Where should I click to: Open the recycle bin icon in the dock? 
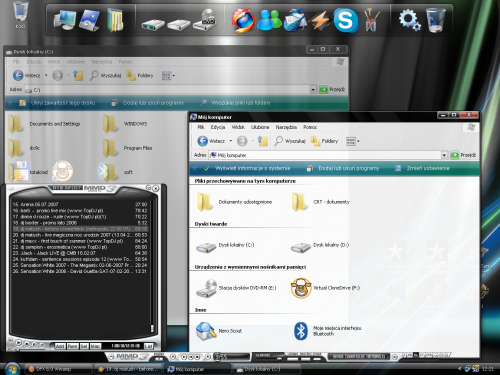pos(435,21)
